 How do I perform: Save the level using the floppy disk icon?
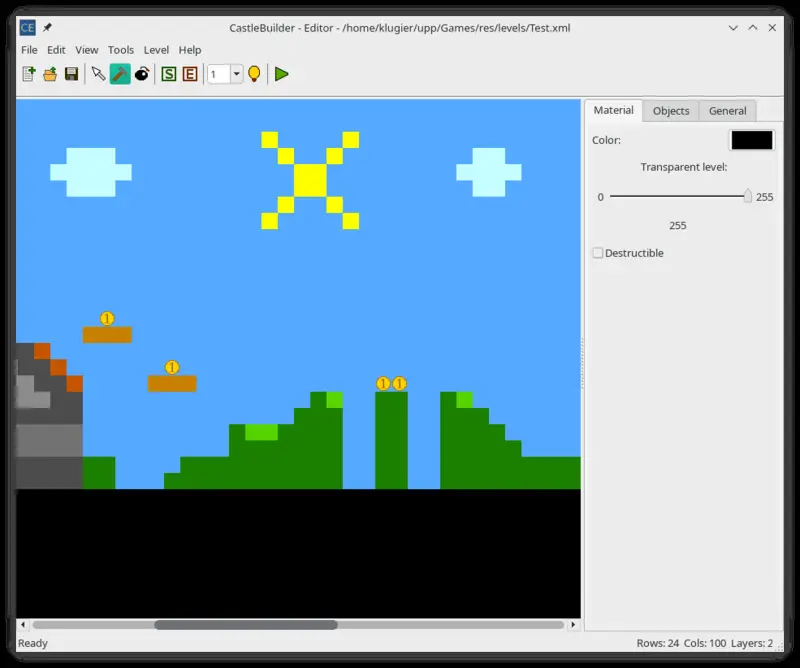(71, 74)
